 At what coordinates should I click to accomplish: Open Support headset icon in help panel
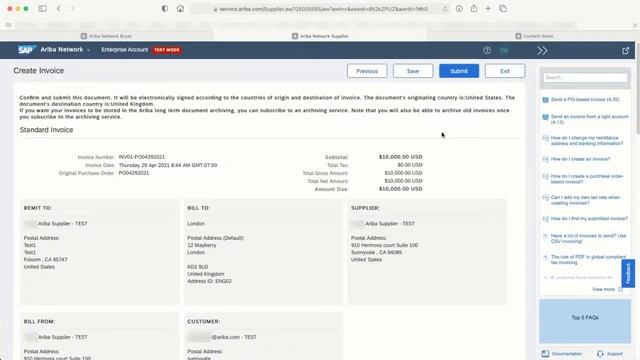[x=600, y=353]
